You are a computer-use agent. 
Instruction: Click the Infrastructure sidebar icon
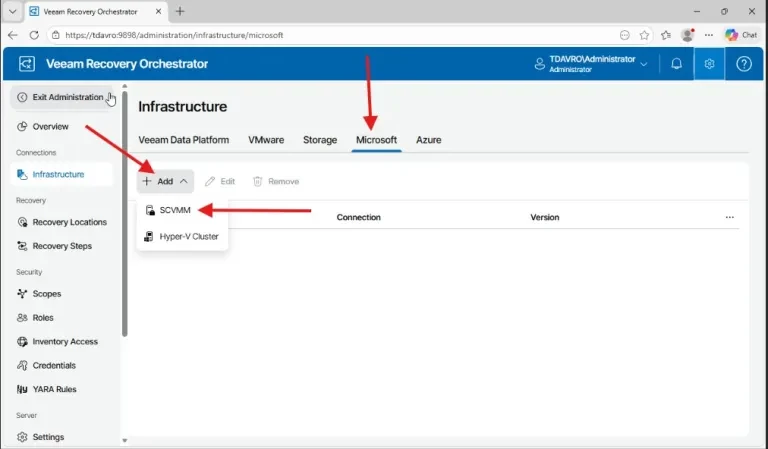[x=22, y=174]
